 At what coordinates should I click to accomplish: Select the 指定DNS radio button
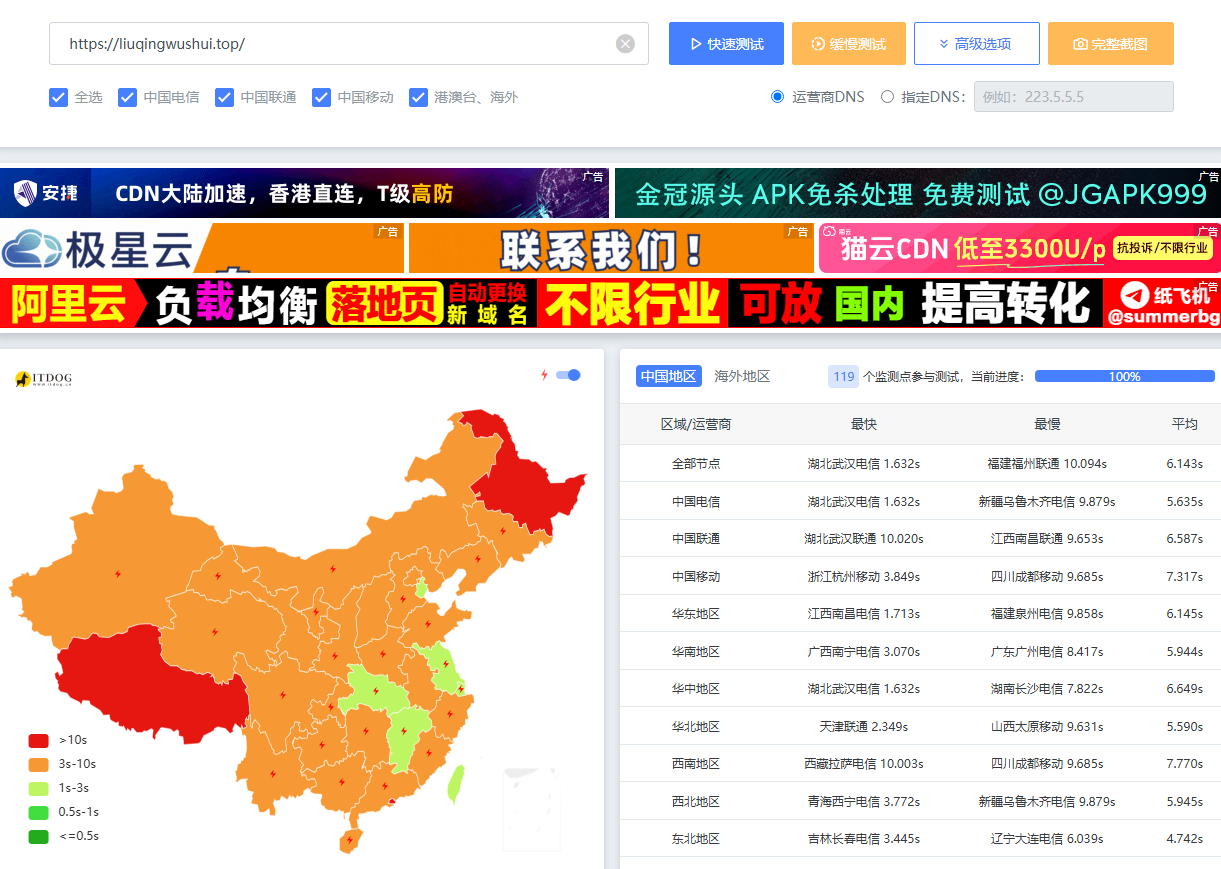[x=887, y=97]
